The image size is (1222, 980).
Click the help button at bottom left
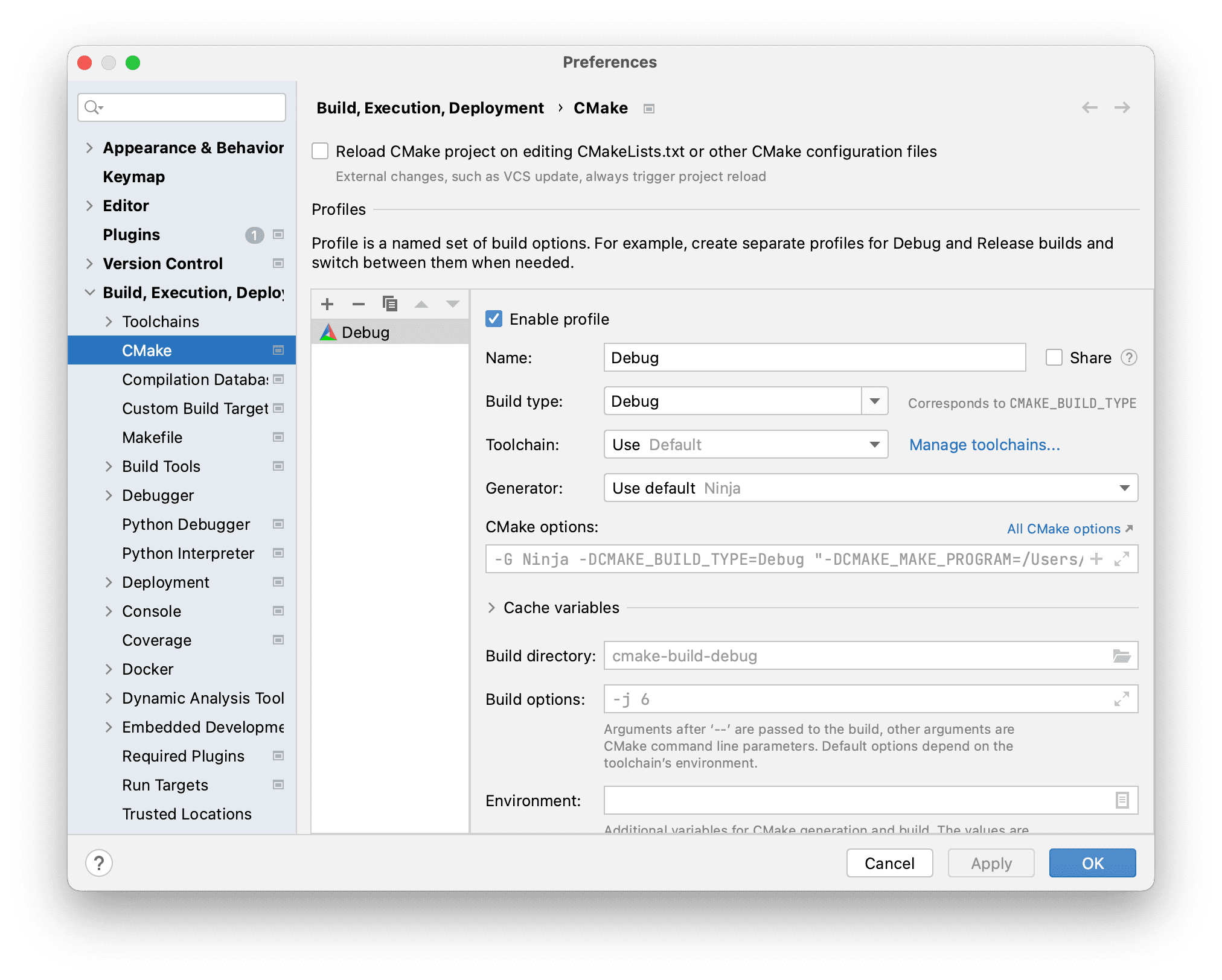(99, 863)
